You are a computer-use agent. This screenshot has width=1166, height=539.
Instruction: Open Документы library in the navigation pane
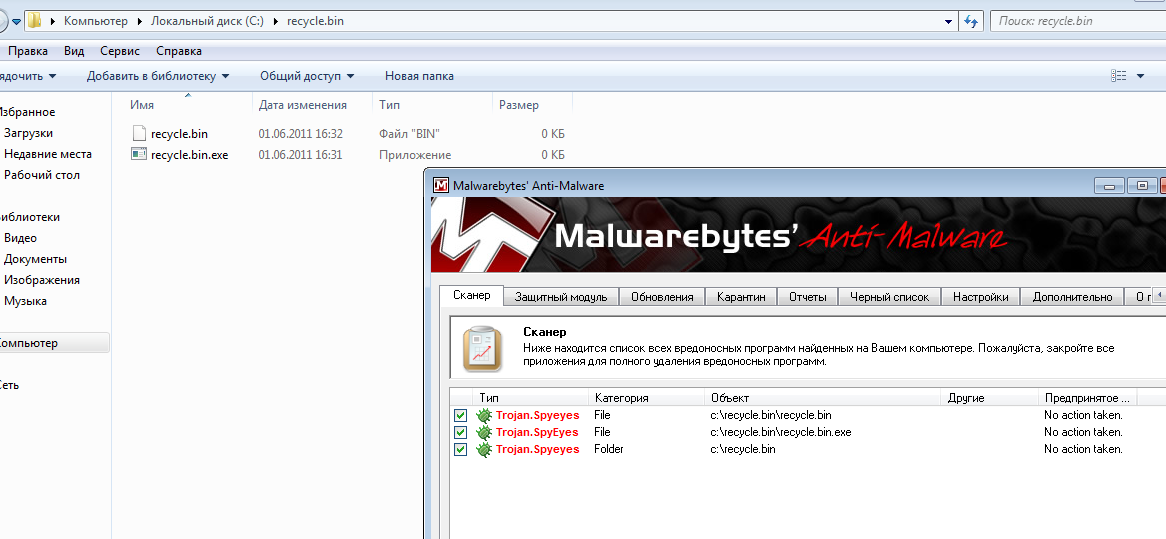35,259
